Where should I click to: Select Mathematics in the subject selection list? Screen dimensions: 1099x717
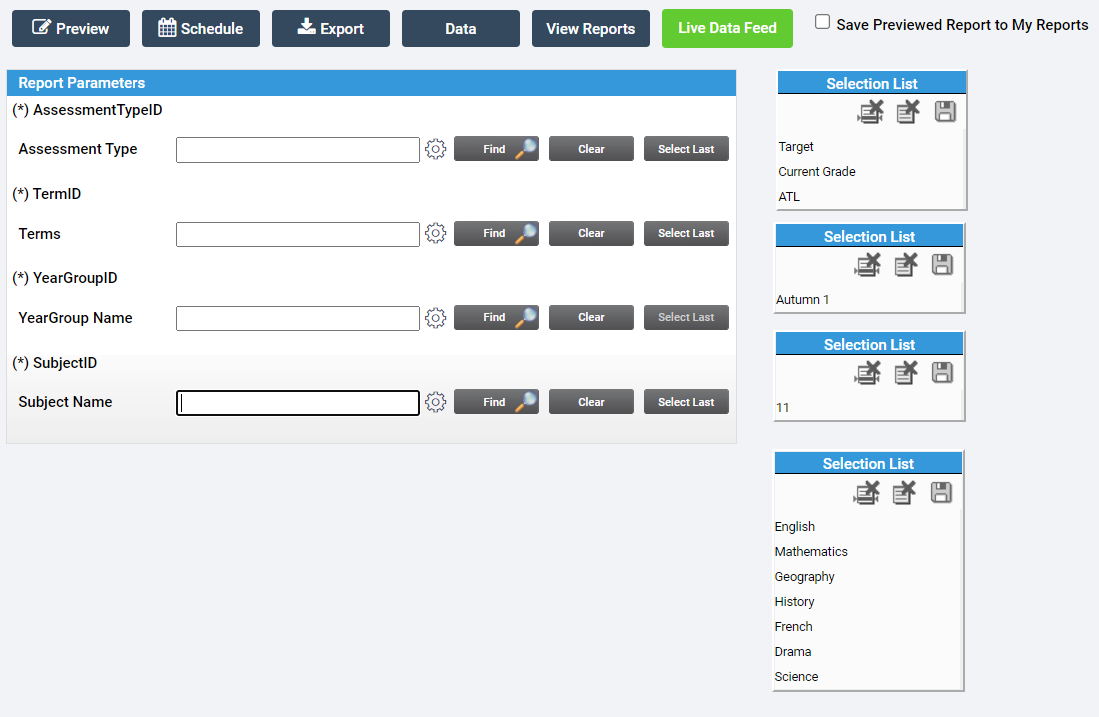click(811, 551)
